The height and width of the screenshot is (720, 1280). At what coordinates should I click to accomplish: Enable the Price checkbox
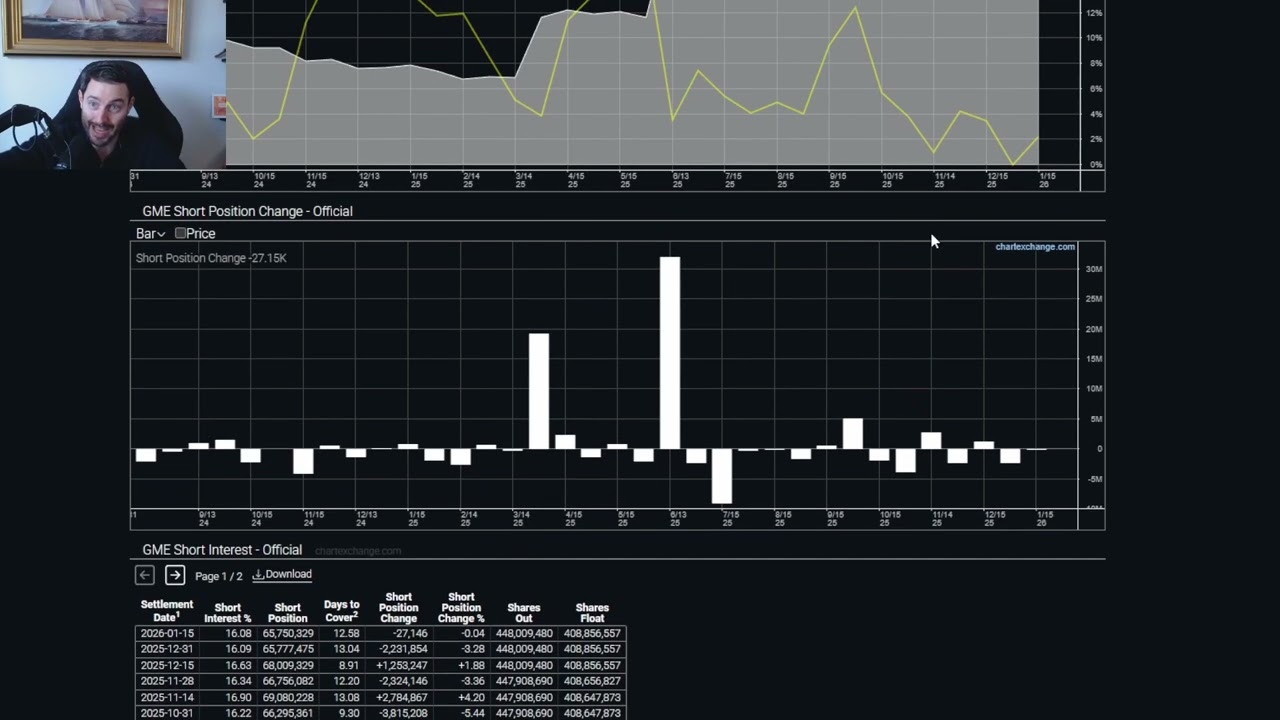[180, 233]
